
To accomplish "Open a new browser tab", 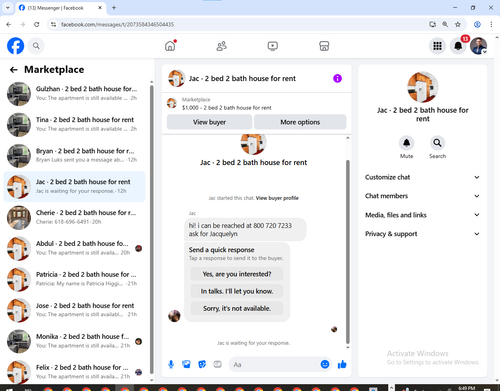I will coord(114,8).
